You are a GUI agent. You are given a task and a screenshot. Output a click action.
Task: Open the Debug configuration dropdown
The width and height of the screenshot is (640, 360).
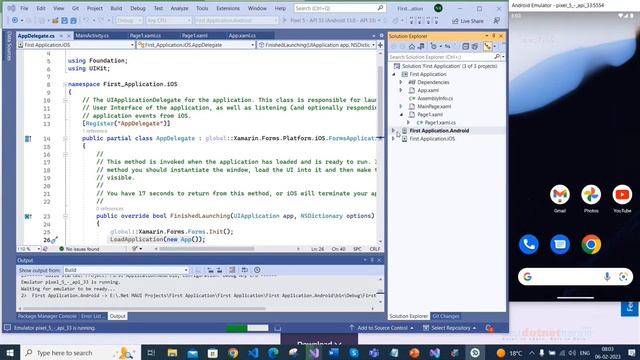pos(129,20)
